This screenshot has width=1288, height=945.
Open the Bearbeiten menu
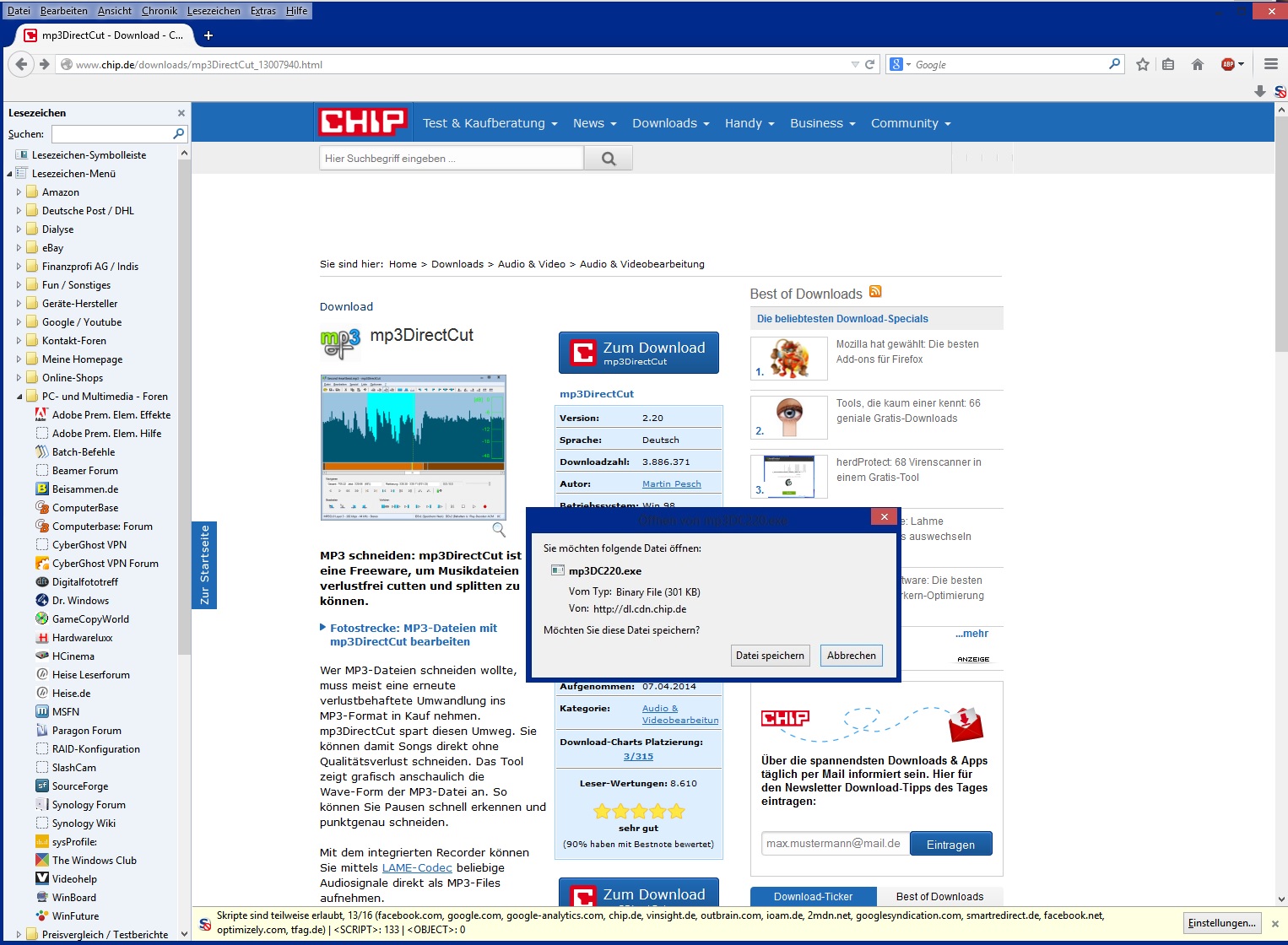point(64,11)
